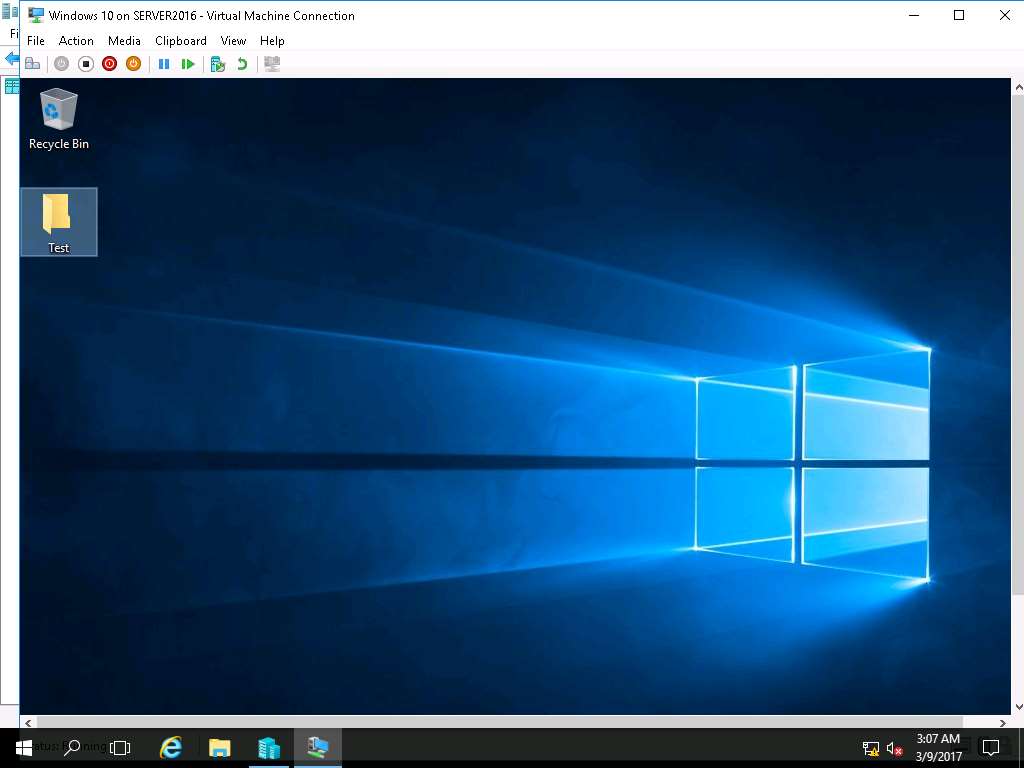1024x768 pixels.
Task: Open the Clipboard menu
Action: point(181,40)
